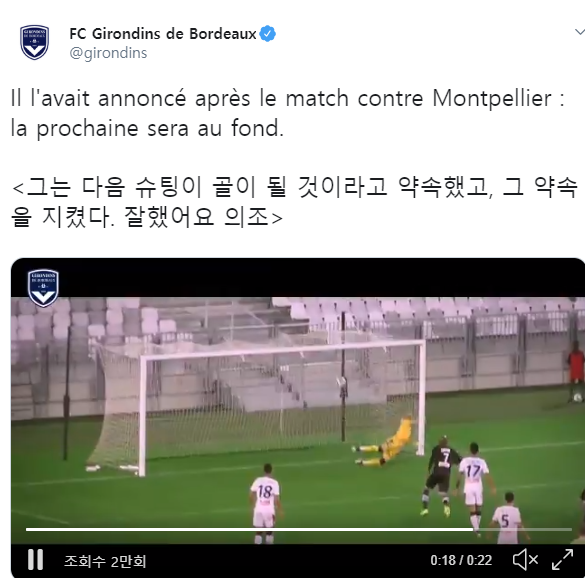Click the 조회수 2만회 view count
585x578 pixels.
click(x=105, y=561)
